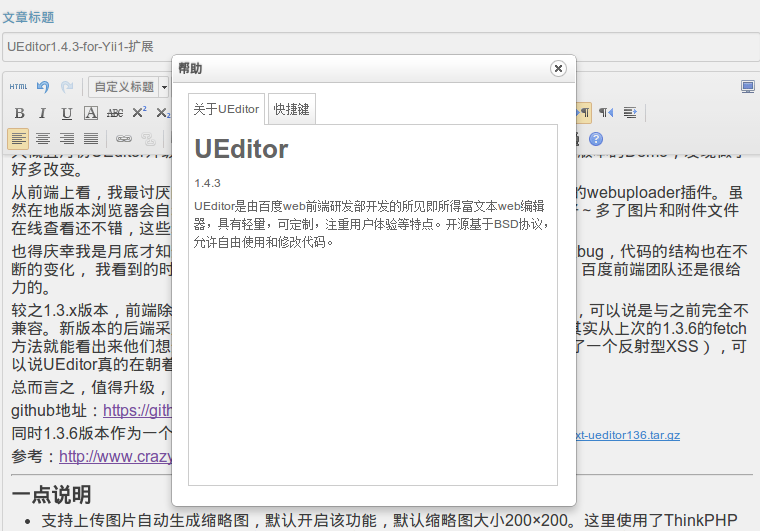
Task: Apply Subscript formatting
Action: tap(163, 113)
